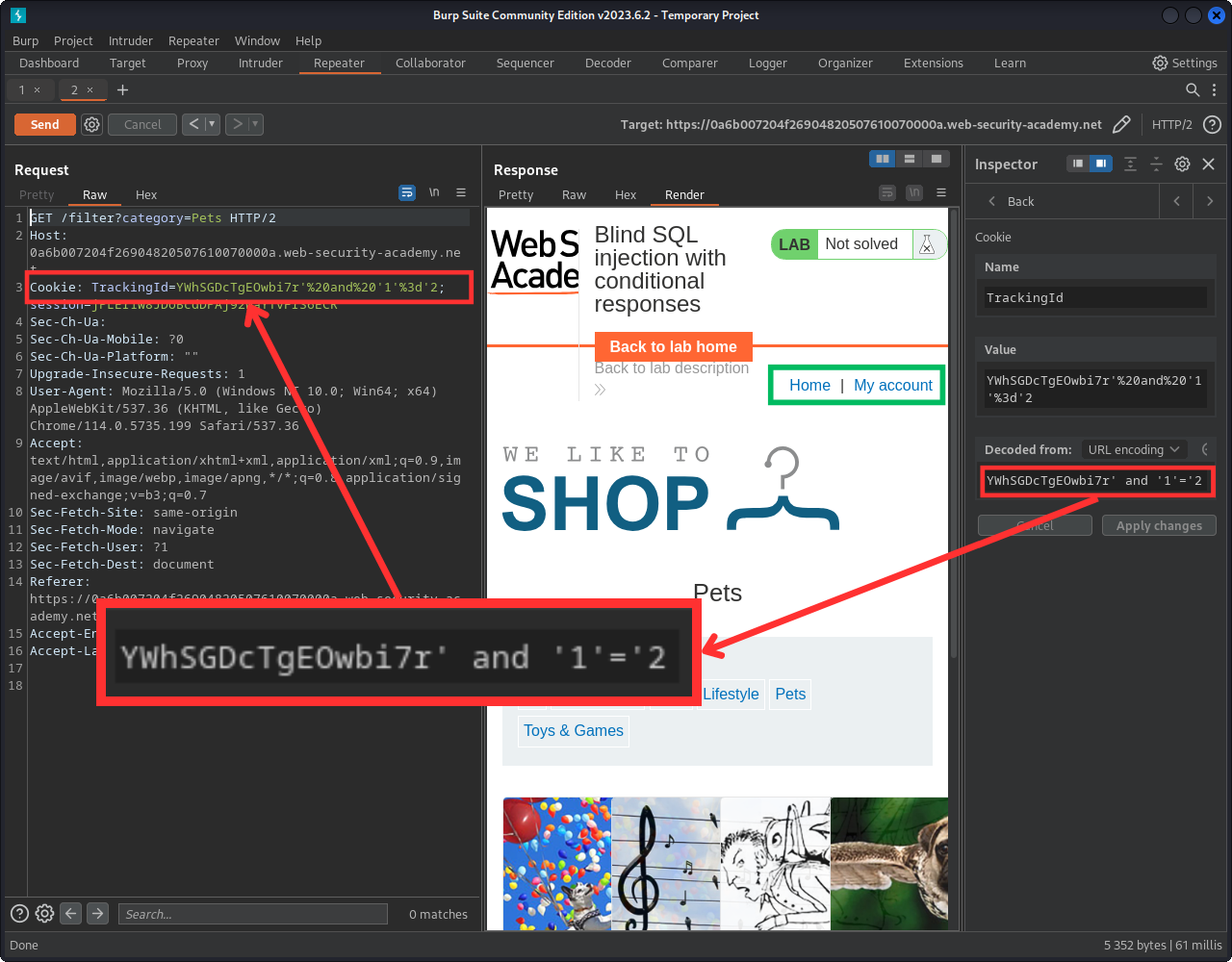
Task: Collapse all Inspector sections icon
Action: [x=1156, y=165]
